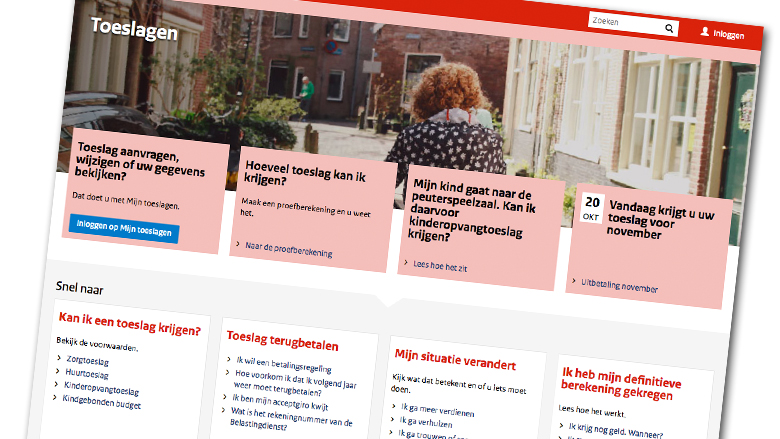Click the chevron before Uitbetaling november
Screen dimensions: 780x439
click(573, 280)
